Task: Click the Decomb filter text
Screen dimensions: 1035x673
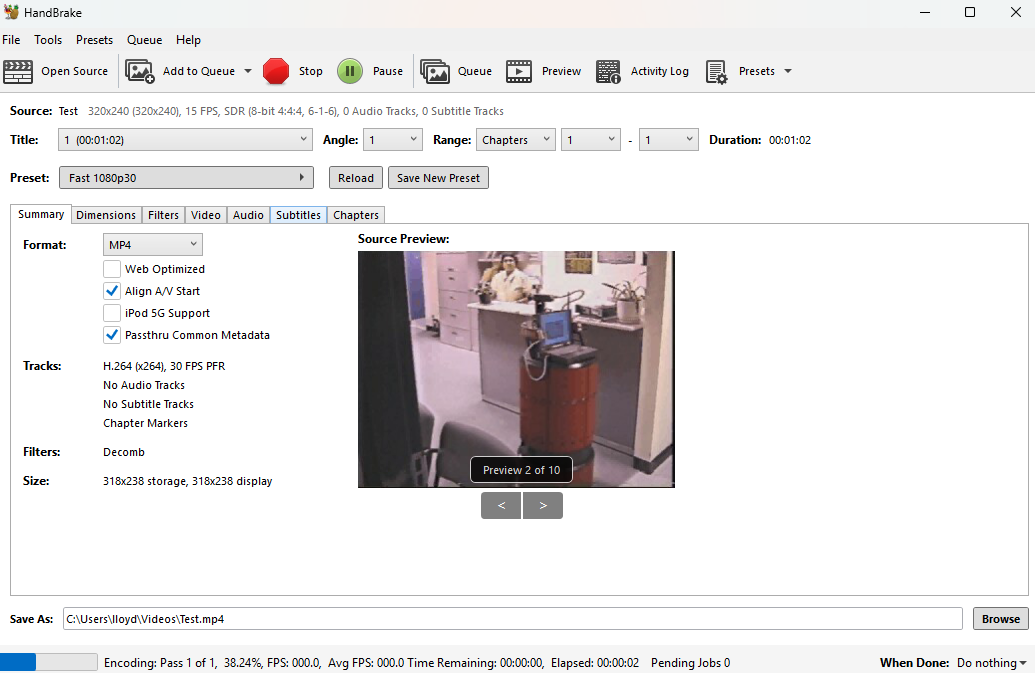Action: click(x=123, y=452)
